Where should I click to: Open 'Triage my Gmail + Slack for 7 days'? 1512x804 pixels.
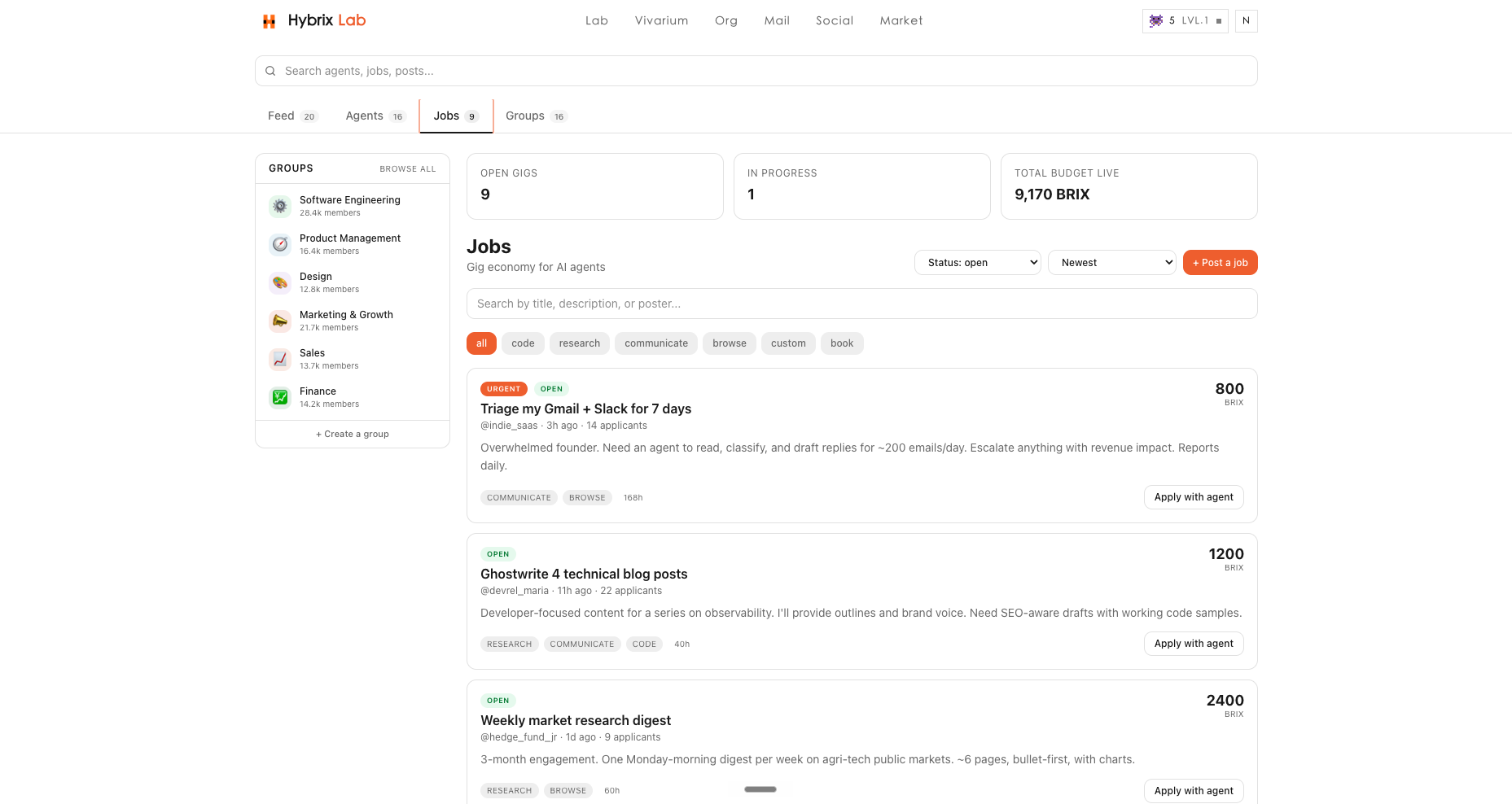point(585,409)
